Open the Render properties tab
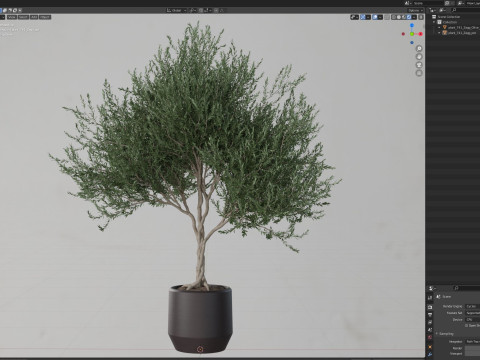This screenshot has width=480, height=360. (x=430, y=307)
